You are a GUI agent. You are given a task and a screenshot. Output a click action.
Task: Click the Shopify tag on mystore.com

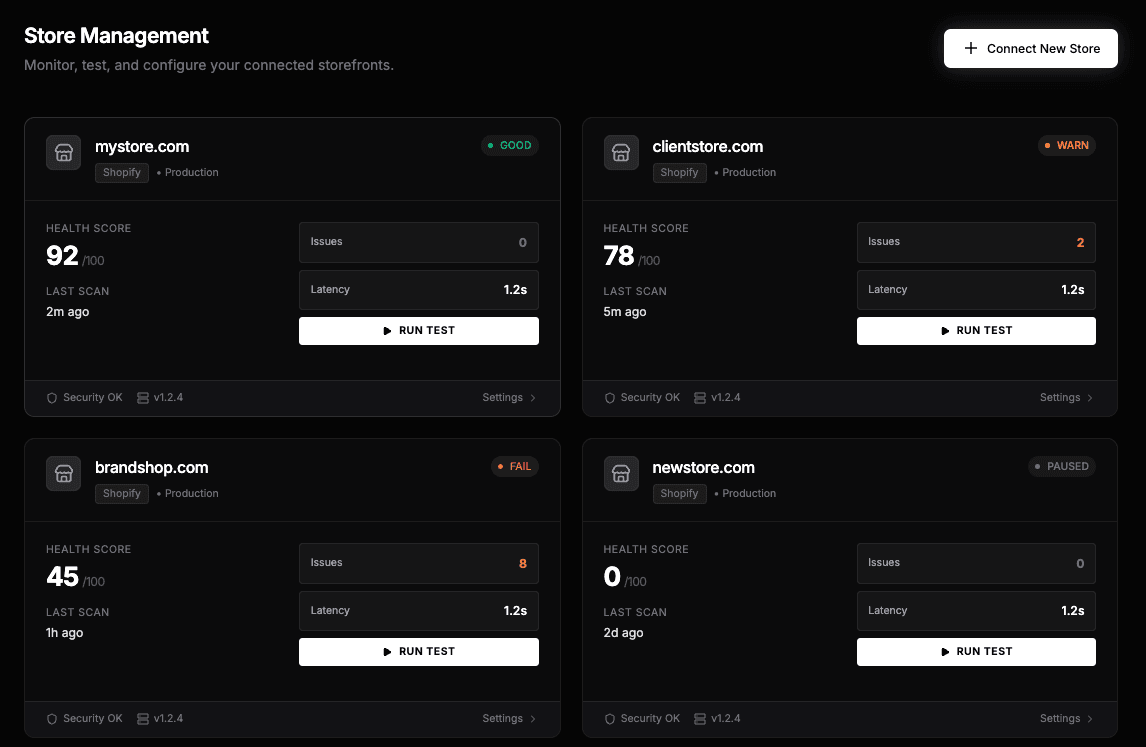point(122,173)
